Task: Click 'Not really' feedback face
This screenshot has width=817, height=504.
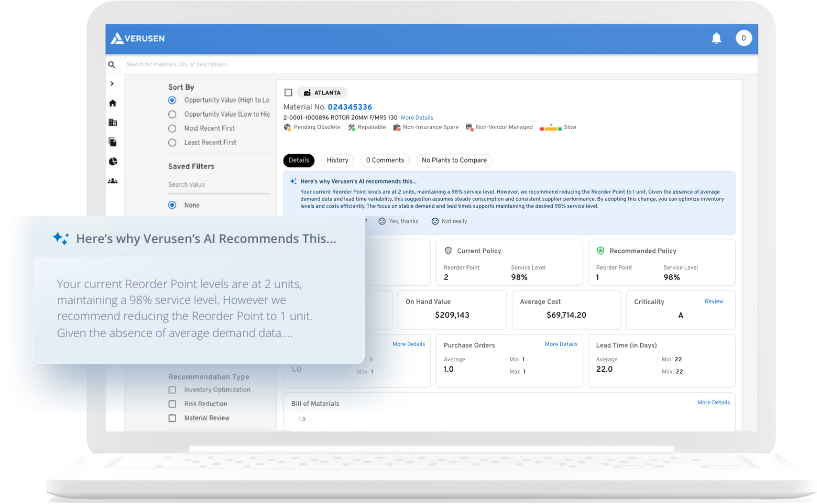Action: (435, 222)
